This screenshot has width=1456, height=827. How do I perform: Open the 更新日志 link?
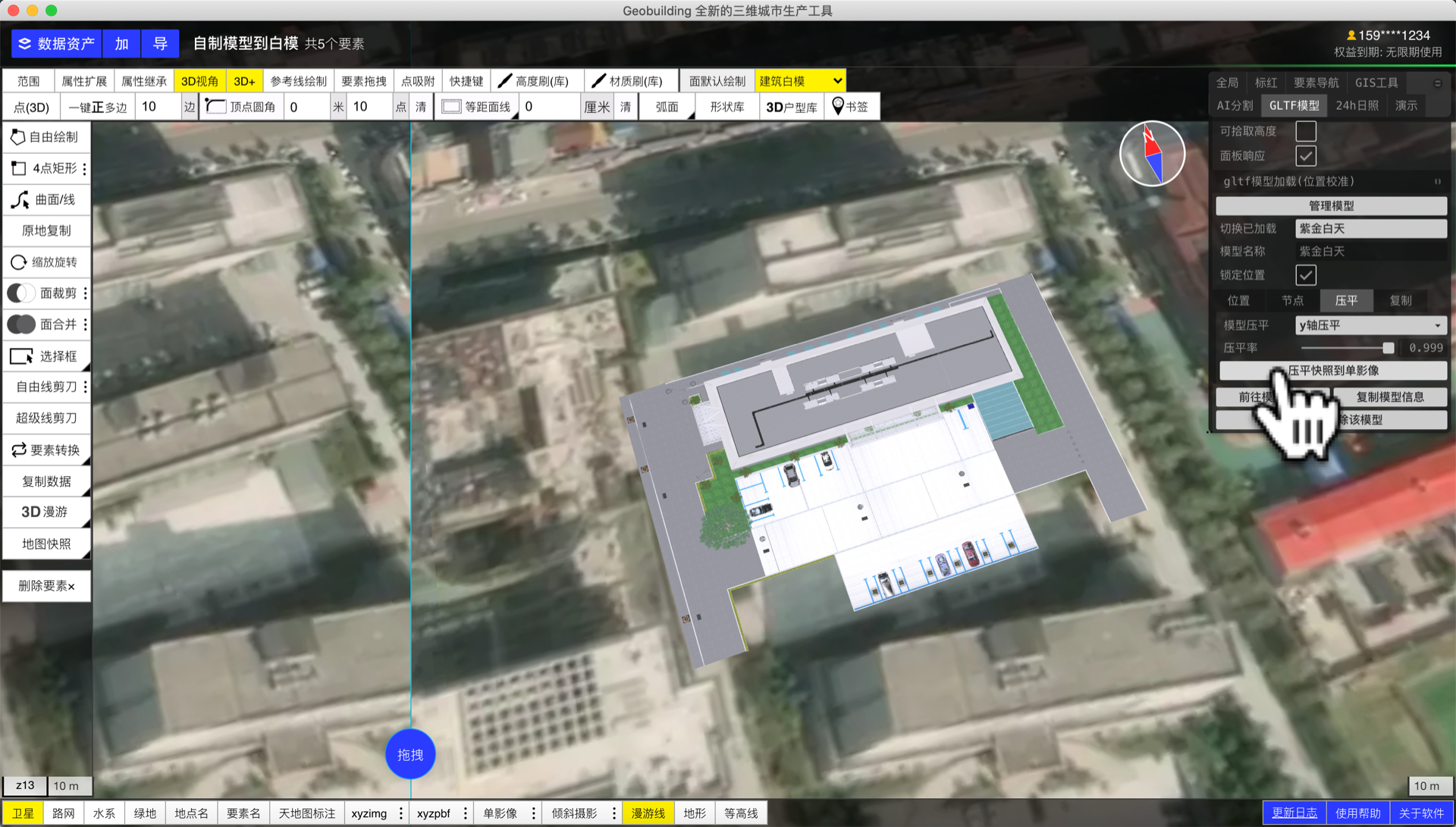tap(1294, 813)
